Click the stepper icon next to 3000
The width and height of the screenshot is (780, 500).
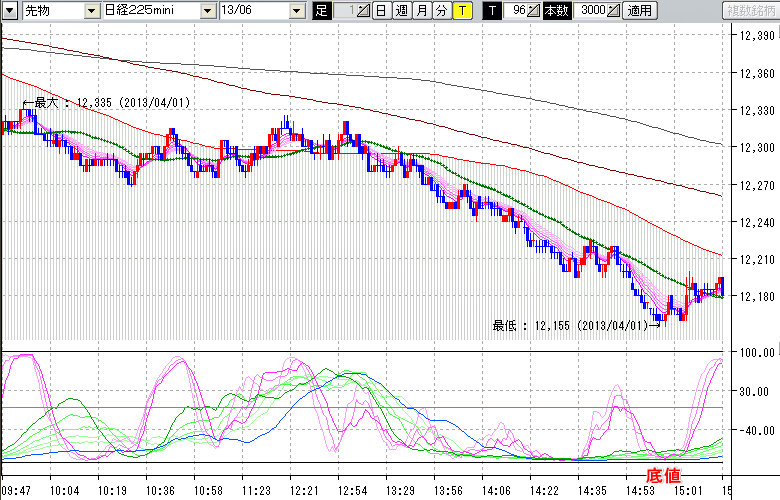[x=613, y=11]
